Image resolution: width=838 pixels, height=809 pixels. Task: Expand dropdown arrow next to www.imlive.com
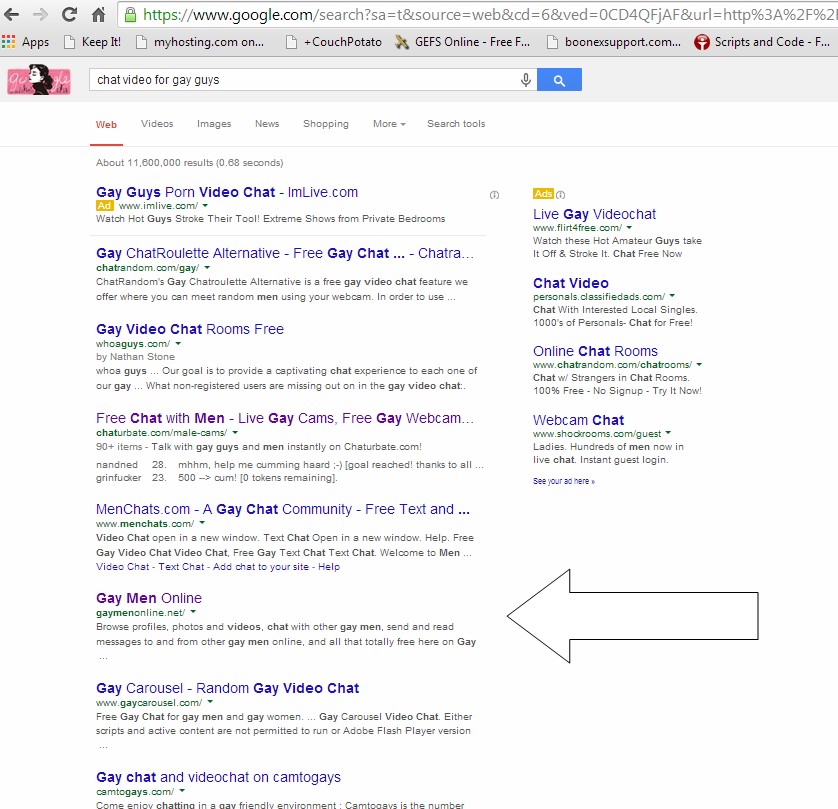[x=205, y=206]
